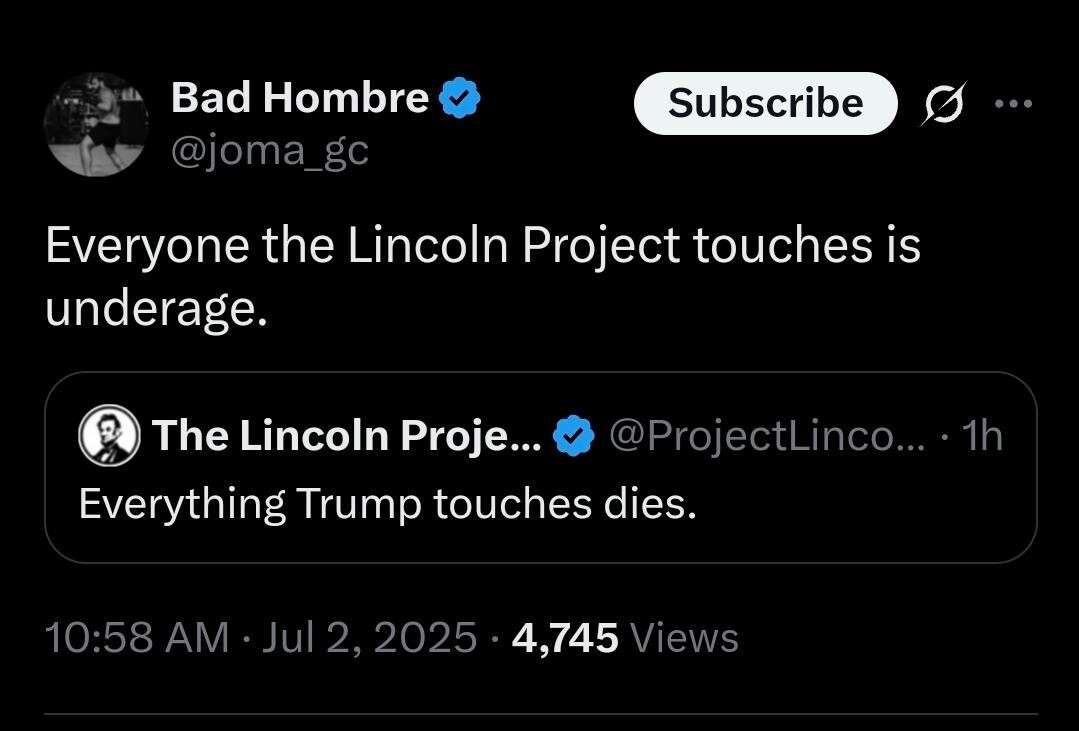Click Bad Hombre's blue verified badge
1079x731 pixels.
[x=460, y=99]
